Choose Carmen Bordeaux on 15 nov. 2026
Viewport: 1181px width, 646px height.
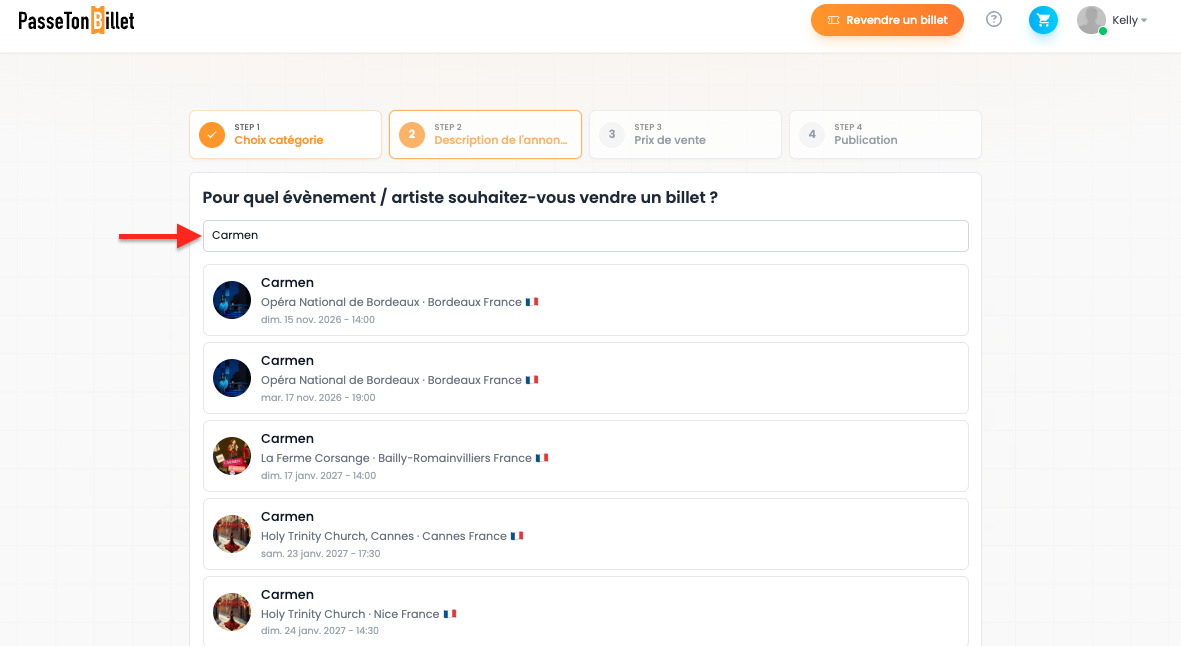(x=585, y=300)
